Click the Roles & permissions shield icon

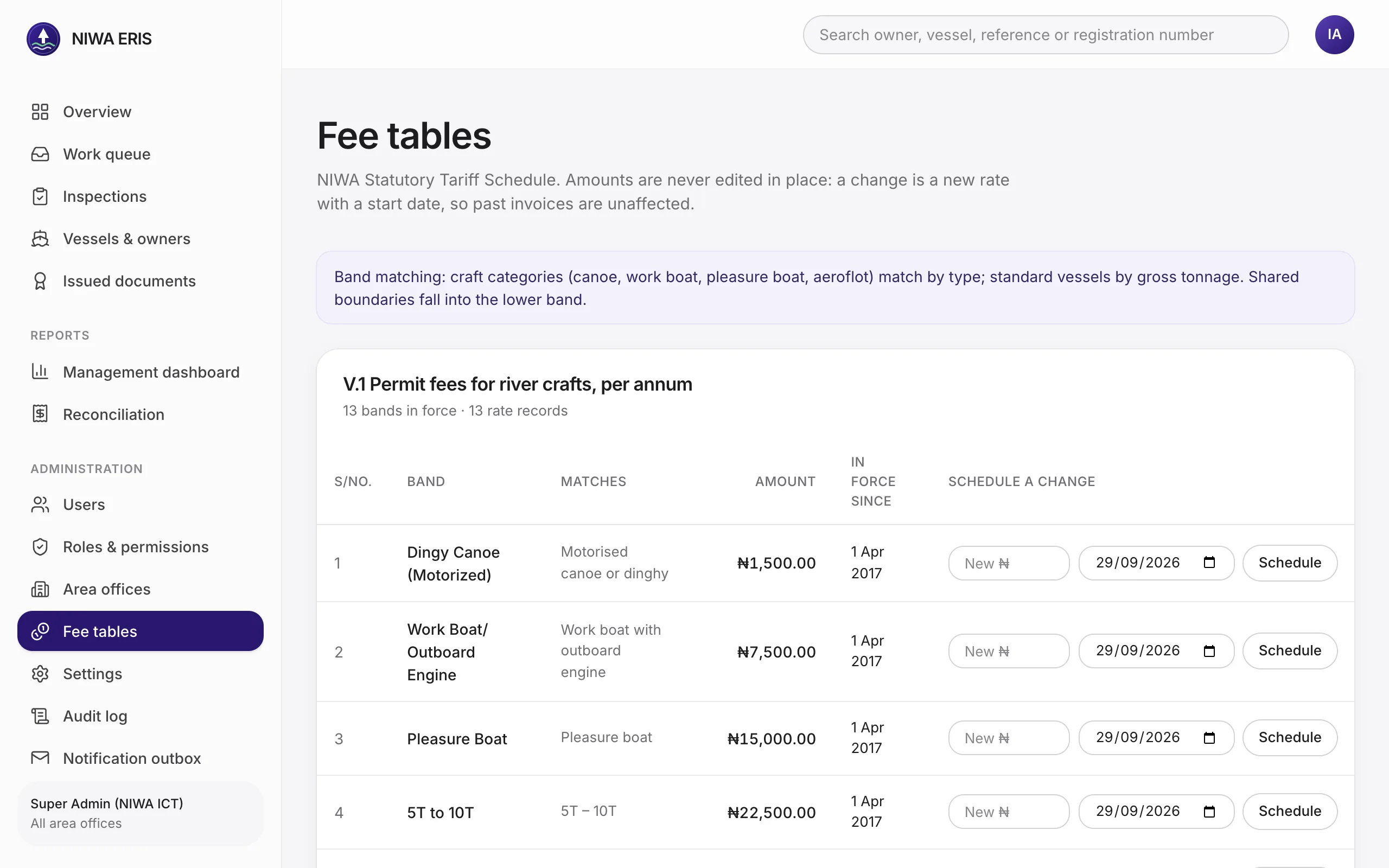40,547
